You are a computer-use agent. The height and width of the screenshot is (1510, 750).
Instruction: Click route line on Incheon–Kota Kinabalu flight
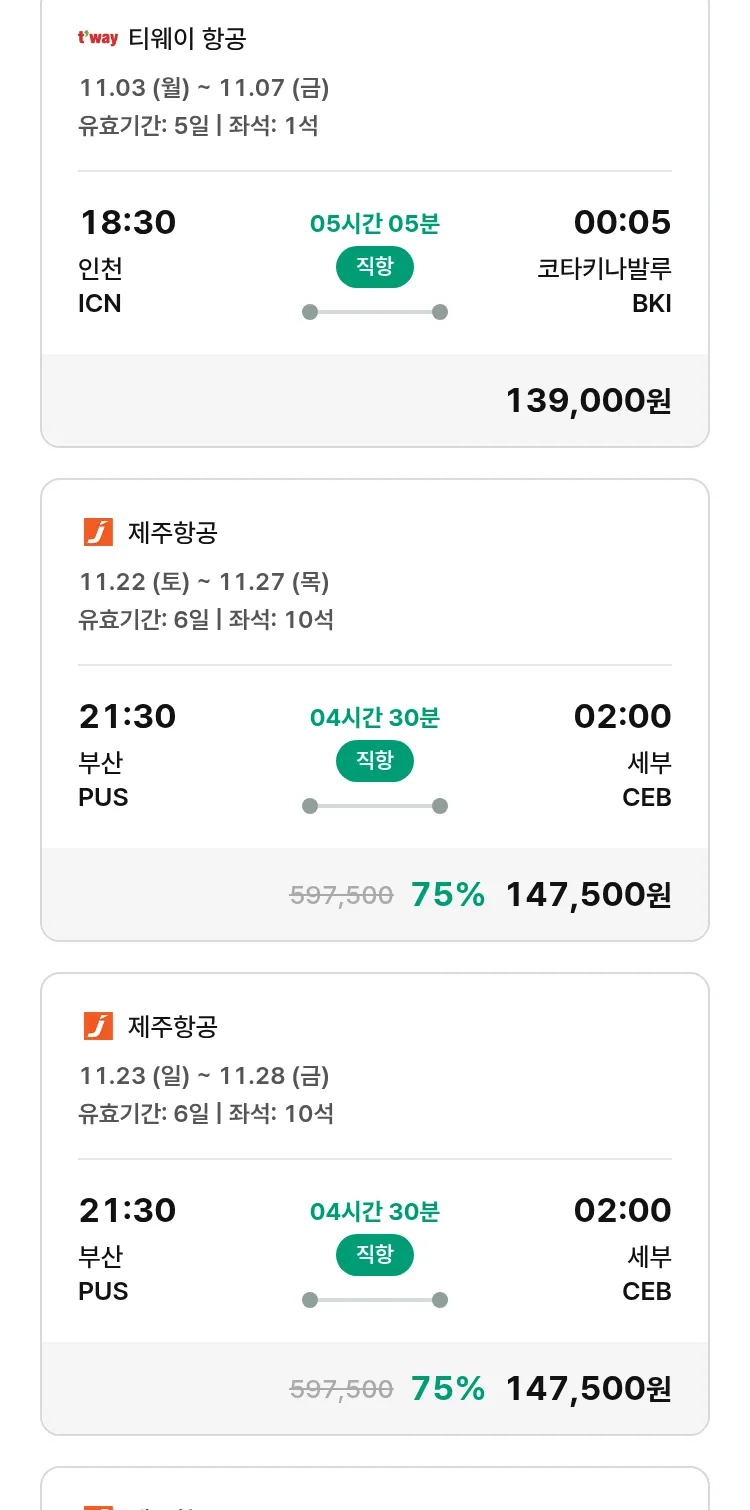[x=374, y=312]
